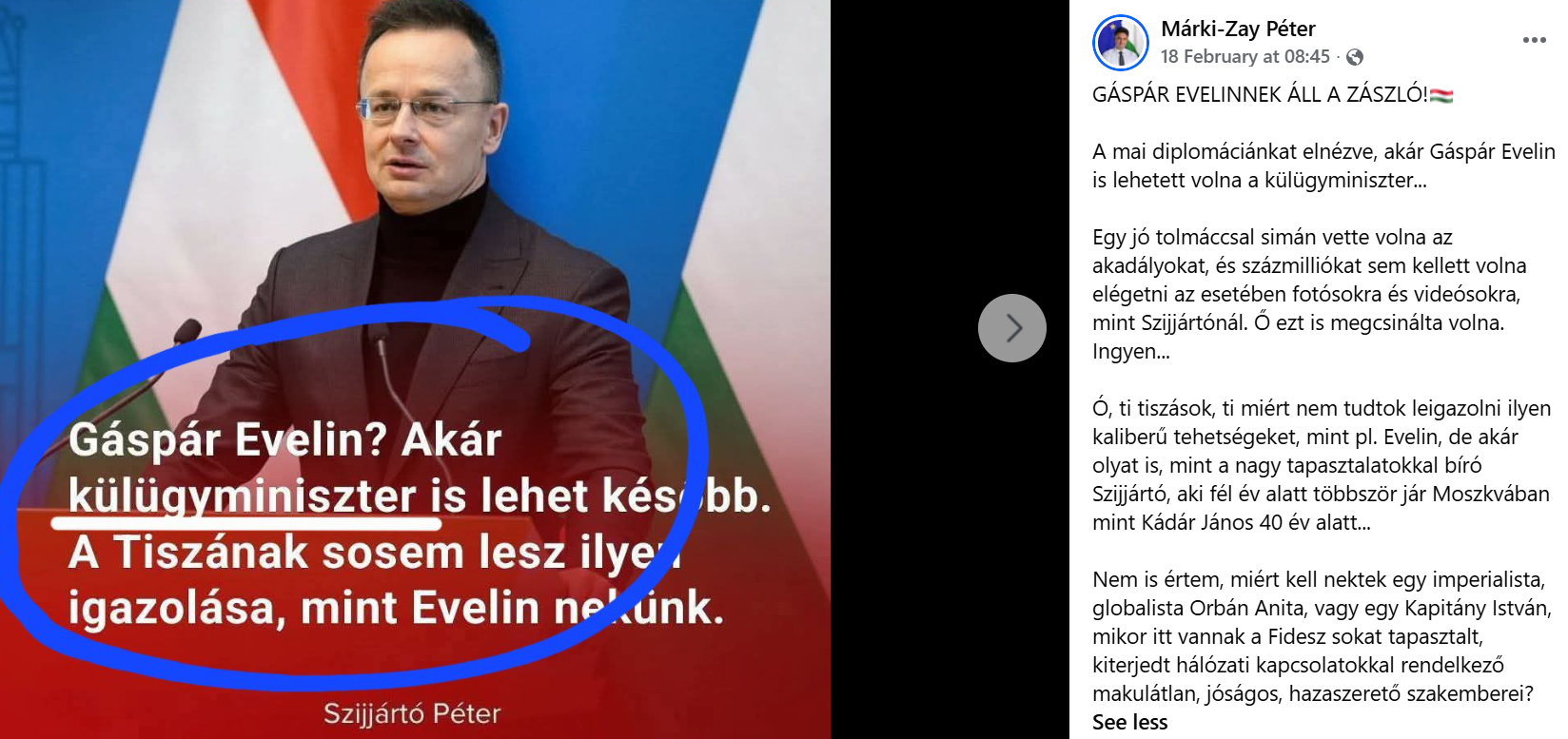This screenshot has width=1568, height=739.
Task: Click the Szijjártó Péter caption in the image
Action: [412, 713]
